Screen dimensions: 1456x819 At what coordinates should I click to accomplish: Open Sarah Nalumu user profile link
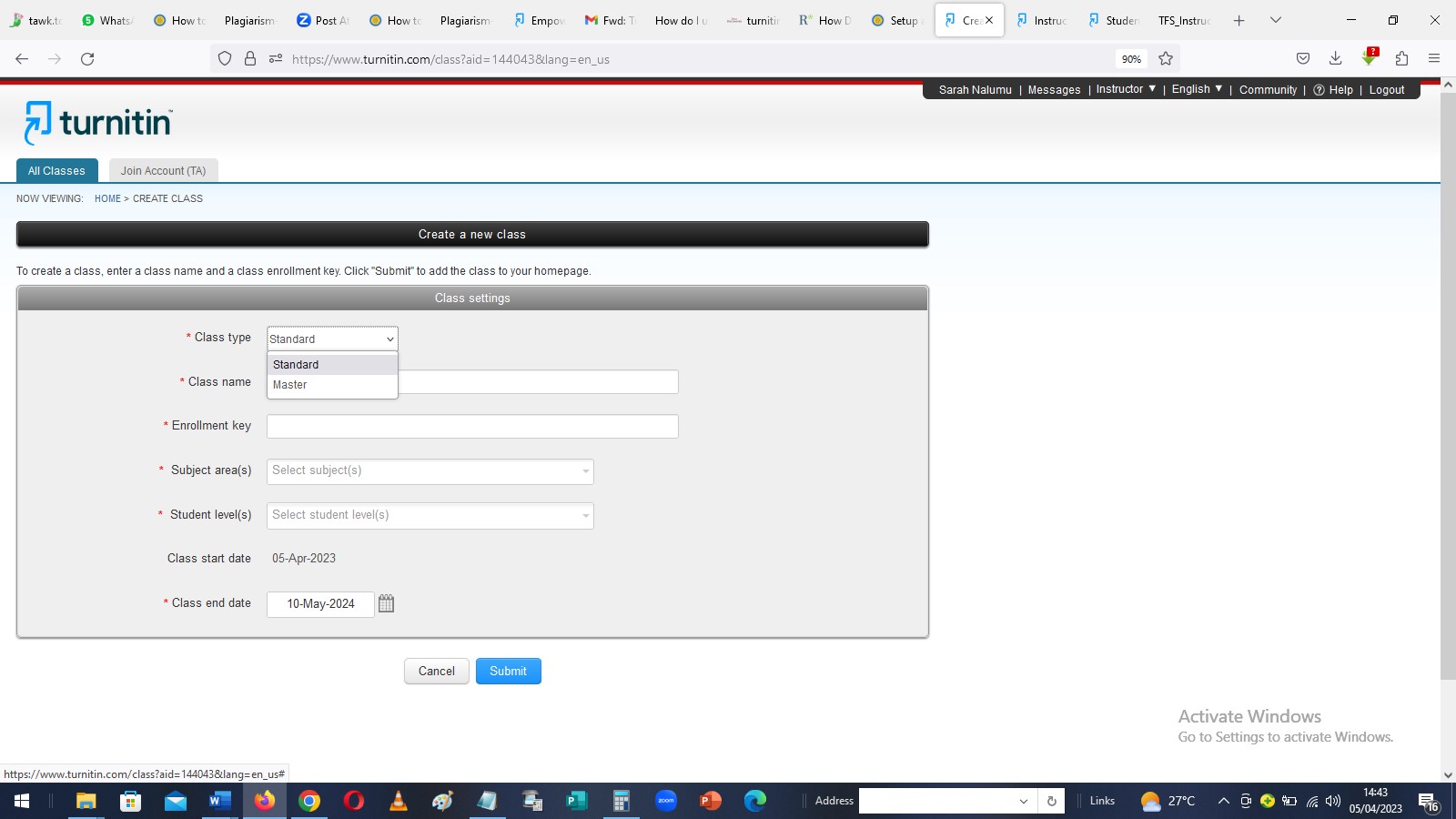pos(976,89)
